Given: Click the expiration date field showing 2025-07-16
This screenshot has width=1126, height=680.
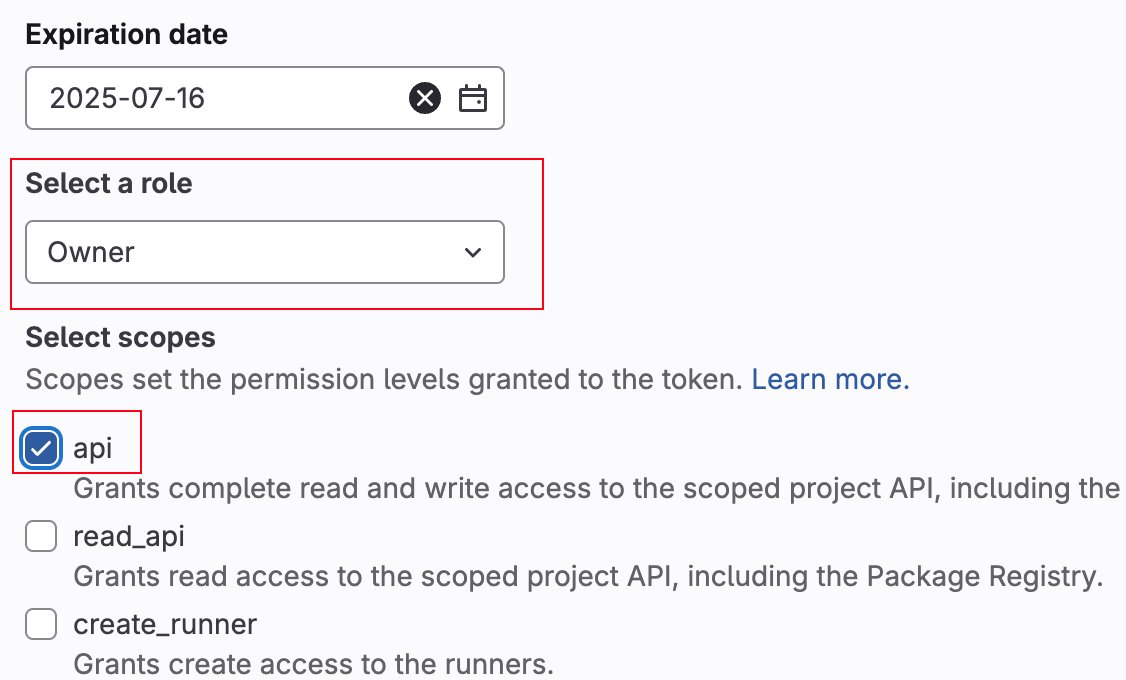Looking at the screenshot, I should click(264, 98).
